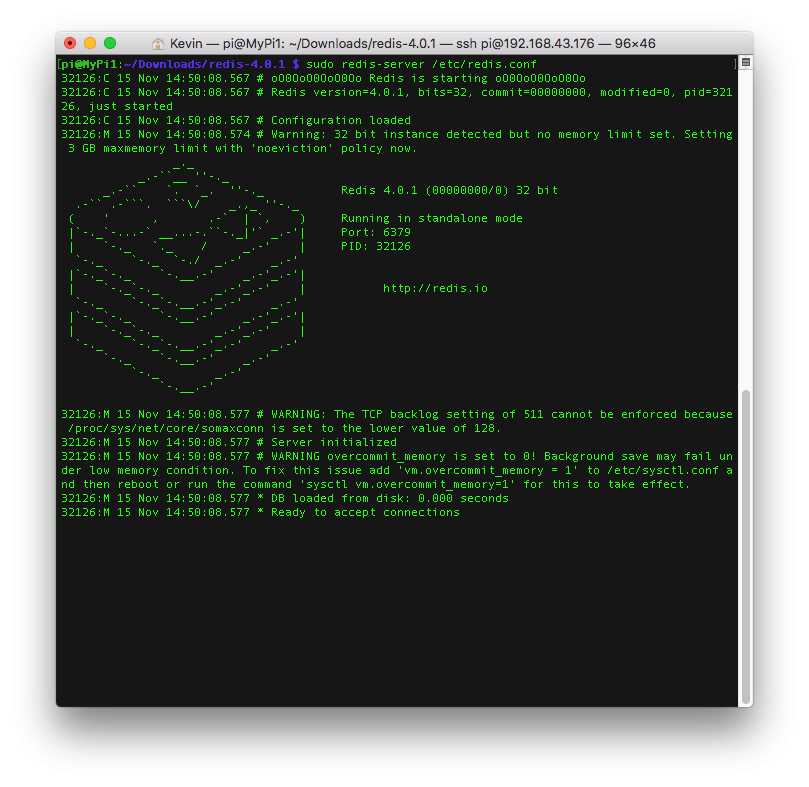Click the home folder icon in title bar
The width and height of the screenshot is (809, 787).
(x=158, y=44)
